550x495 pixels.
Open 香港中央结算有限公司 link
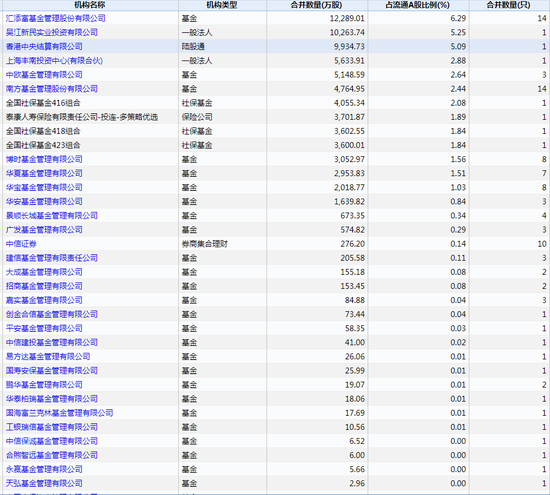pos(44,46)
